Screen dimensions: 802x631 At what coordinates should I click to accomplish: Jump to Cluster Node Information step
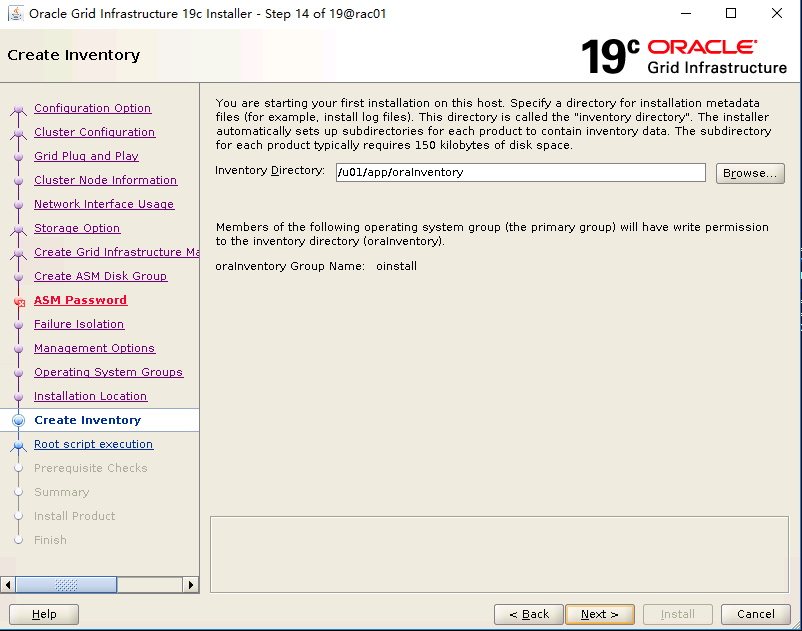click(x=105, y=180)
